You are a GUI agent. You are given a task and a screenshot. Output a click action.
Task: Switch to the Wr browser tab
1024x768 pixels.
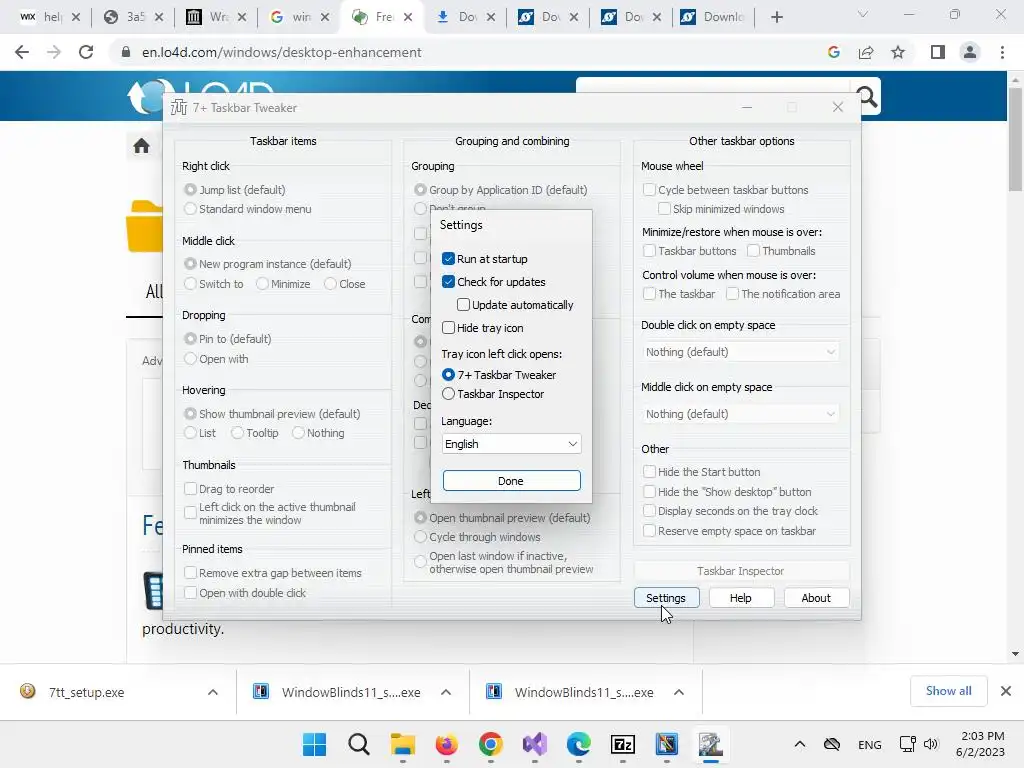click(209, 17)
